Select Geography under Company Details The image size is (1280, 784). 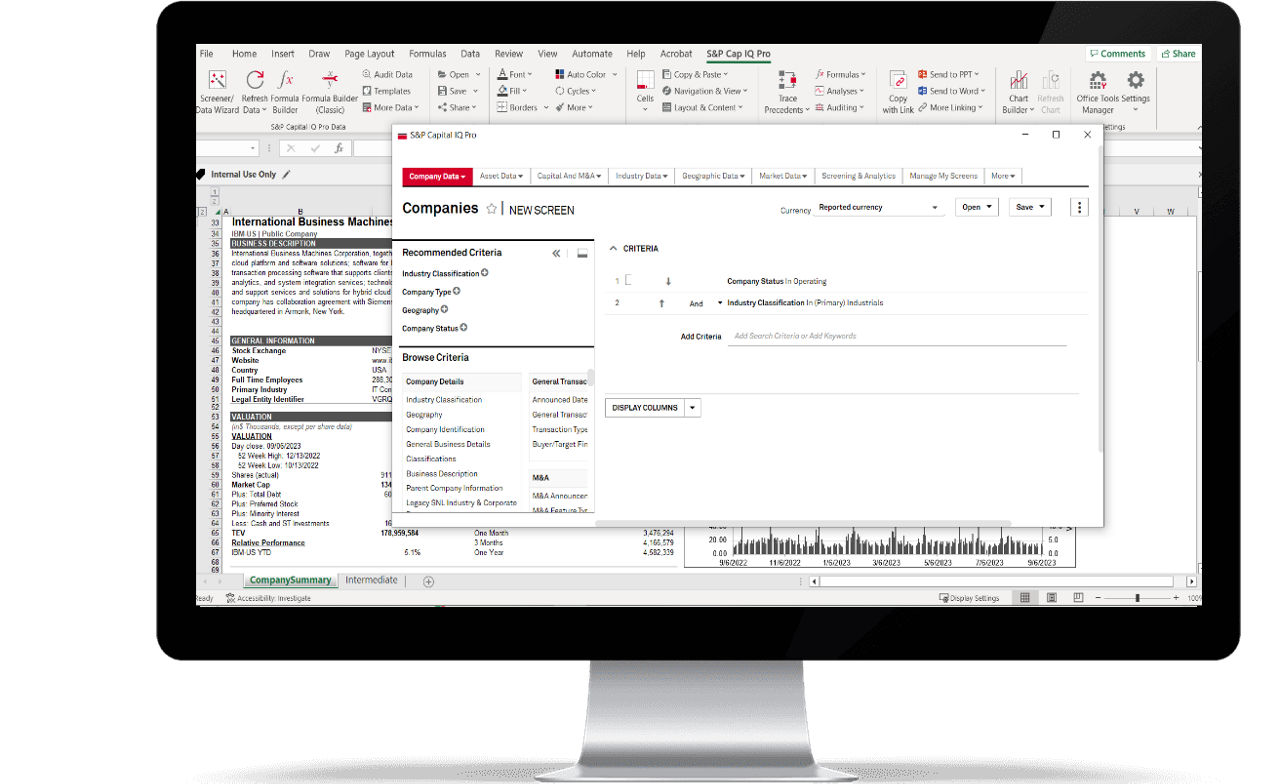pos(424,415)
